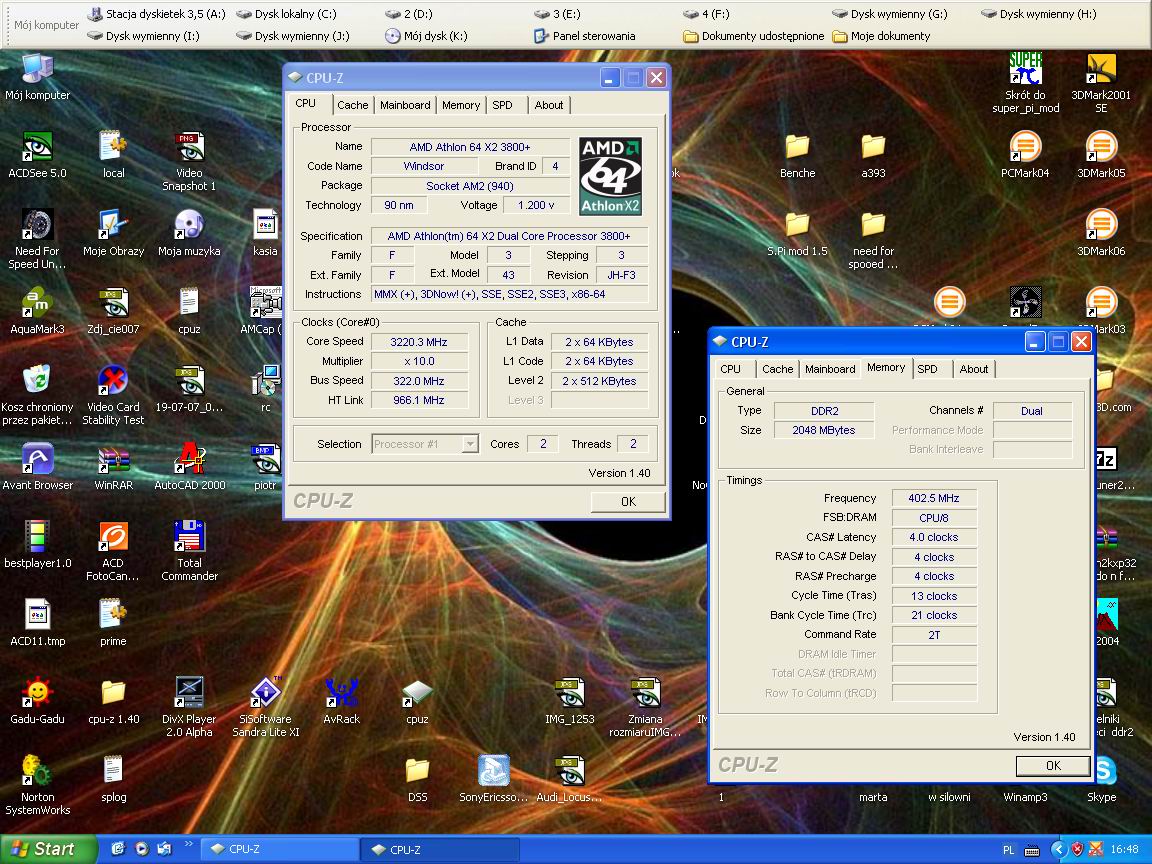Screen dimensions: 1152x864
Task: Open Panel sterowania toolbar link
Action: point(585,35)
